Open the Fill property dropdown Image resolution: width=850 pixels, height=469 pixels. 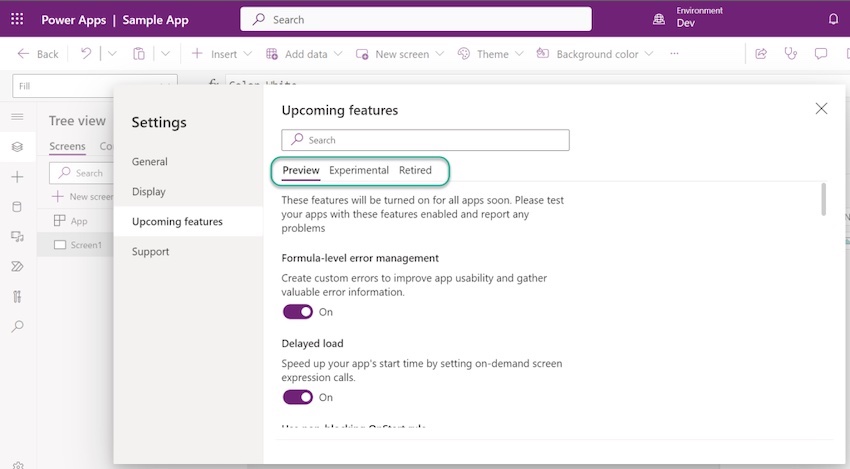[x=95, y=86]
